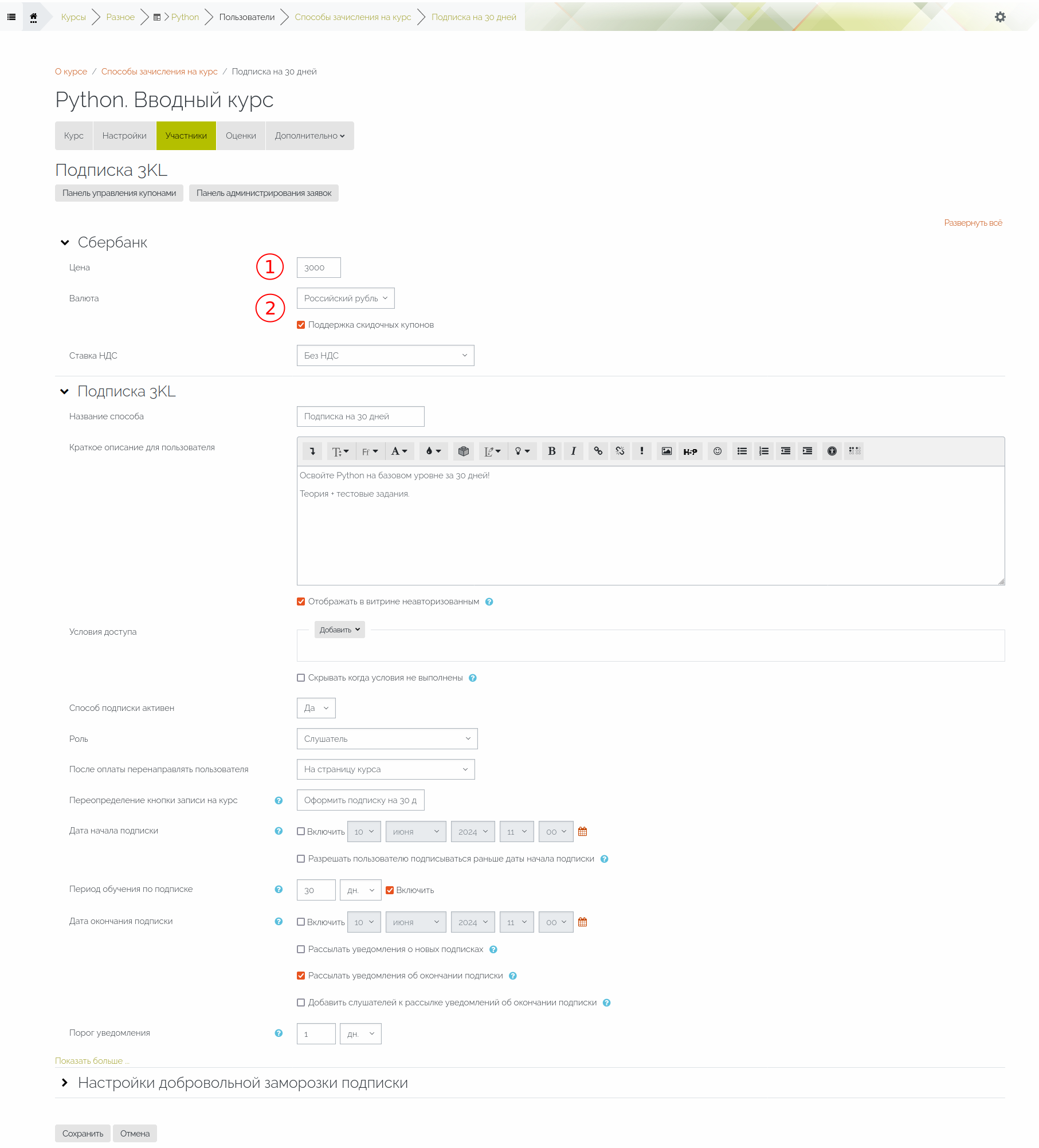Image resolution: width=1039 pixels, height=1148 pixels.
Task: Switch to the Участники tab
Action: [186, 136]
